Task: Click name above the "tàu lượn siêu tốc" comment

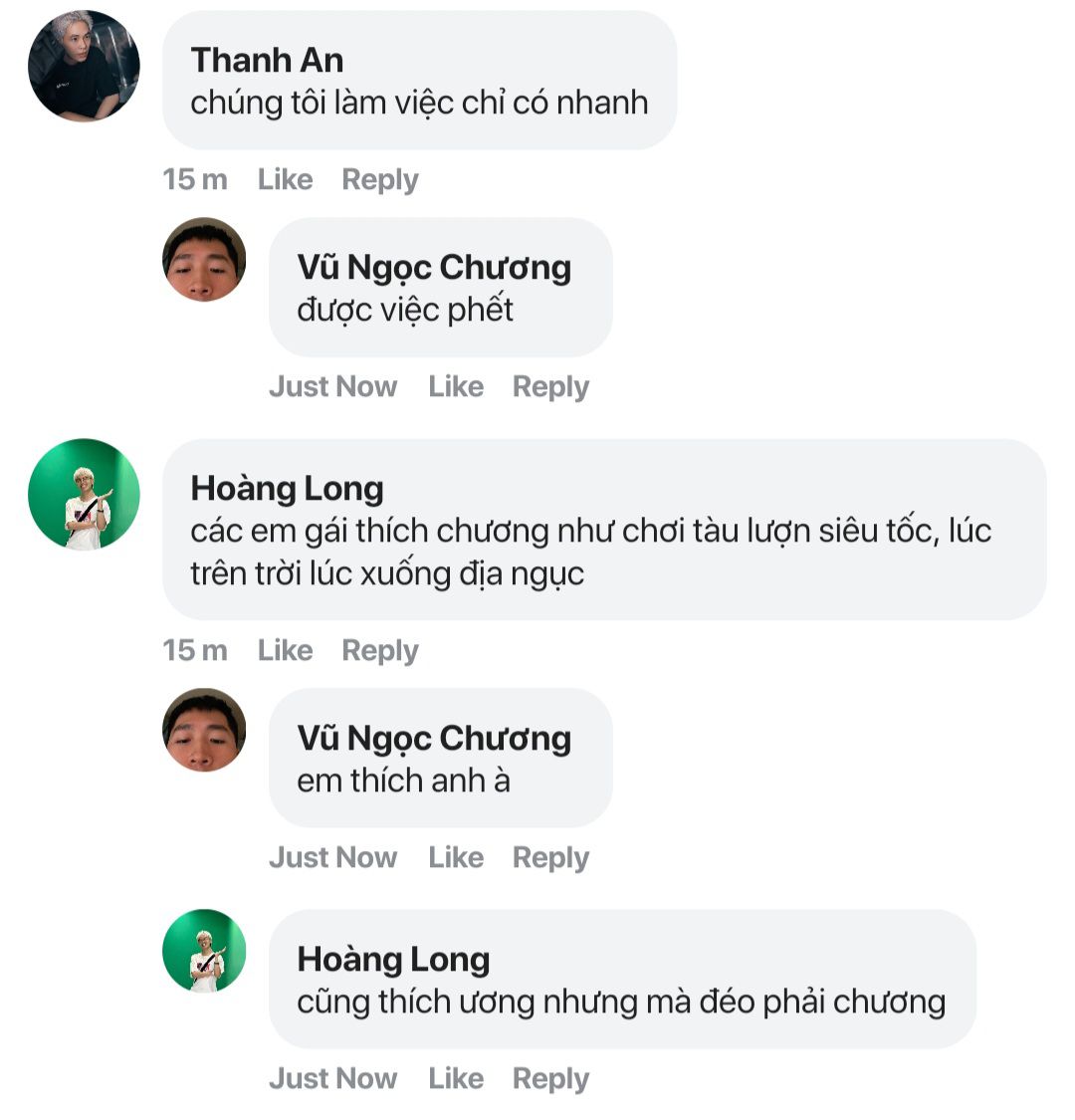Action: [287, 488]
